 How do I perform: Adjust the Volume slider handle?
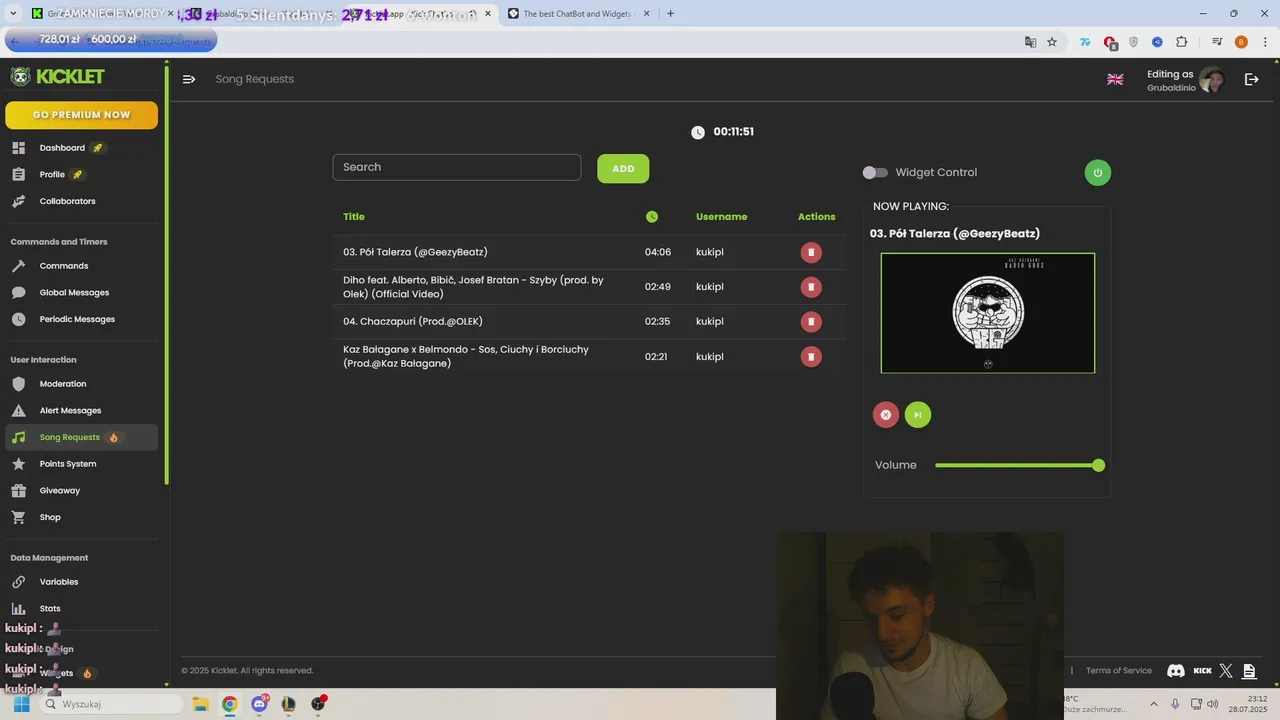pyautogui.click(x=1099, y=466)
